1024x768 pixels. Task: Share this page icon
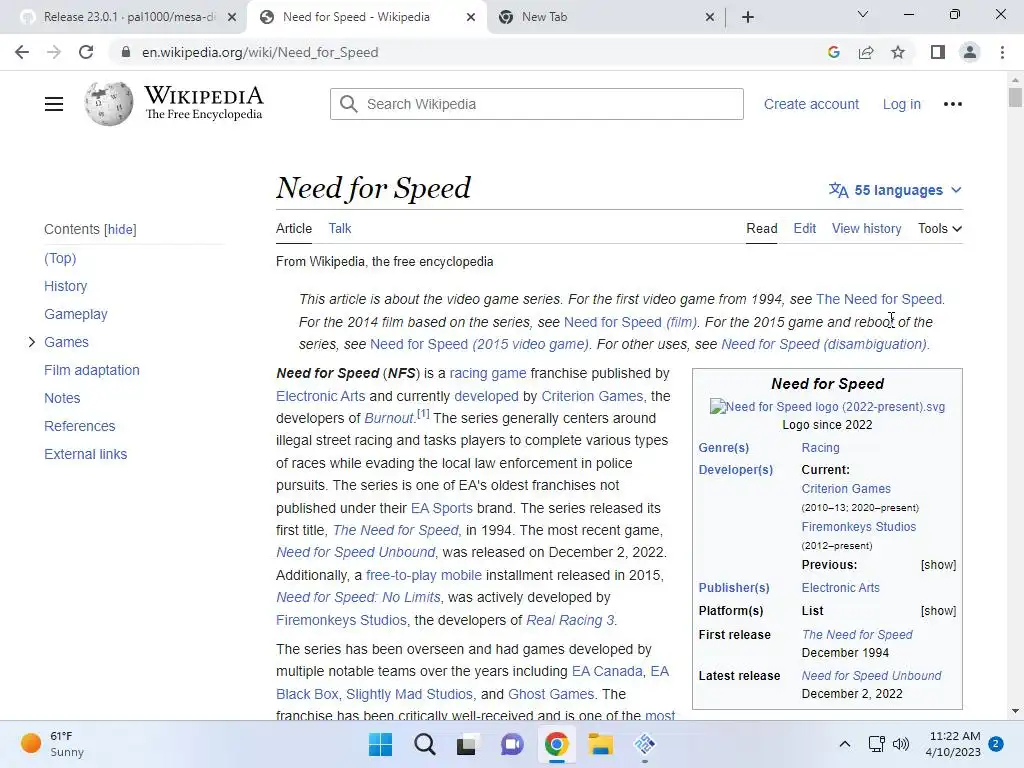pos(866,52)
